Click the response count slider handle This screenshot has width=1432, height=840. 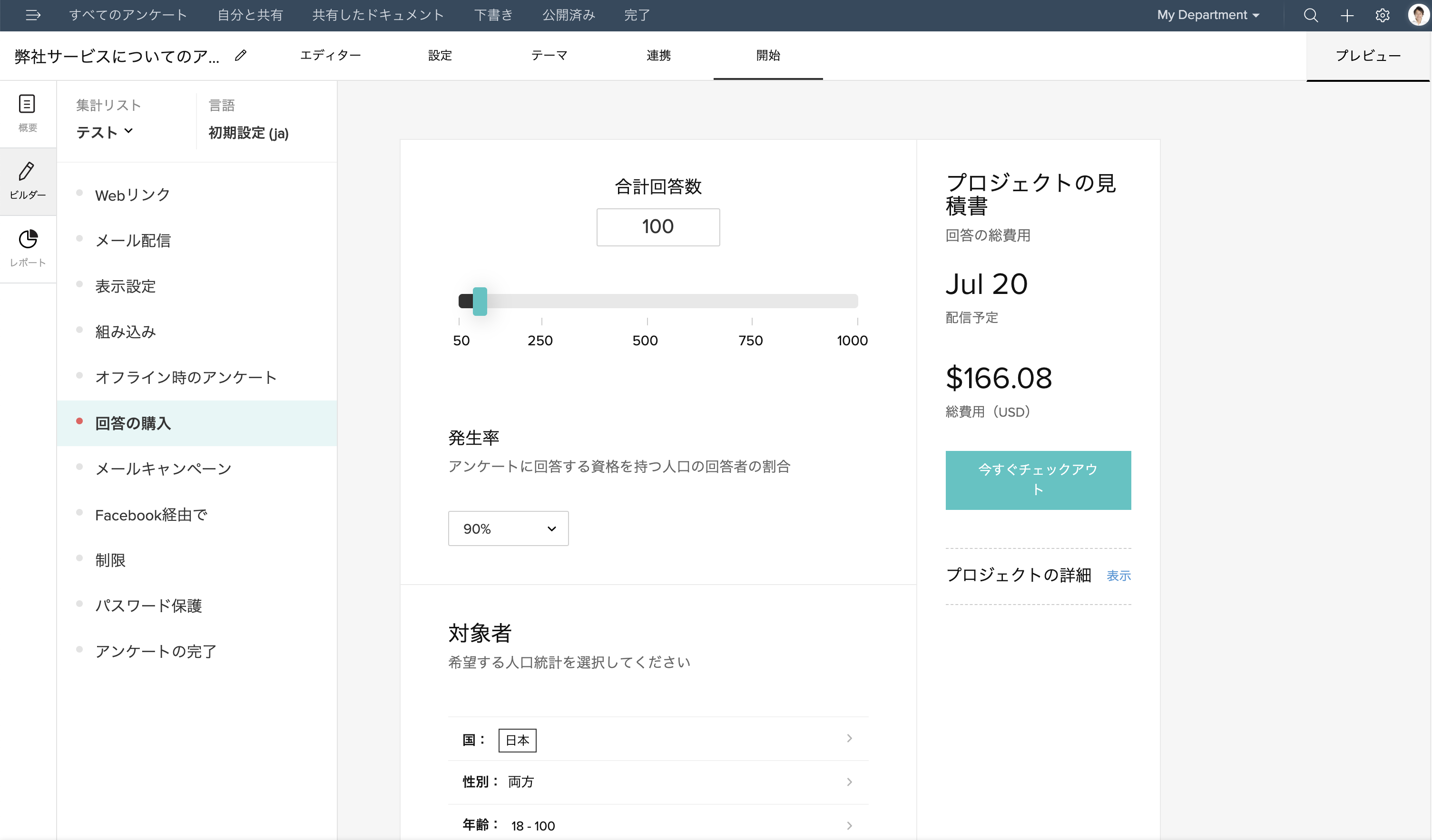(480, 301)
